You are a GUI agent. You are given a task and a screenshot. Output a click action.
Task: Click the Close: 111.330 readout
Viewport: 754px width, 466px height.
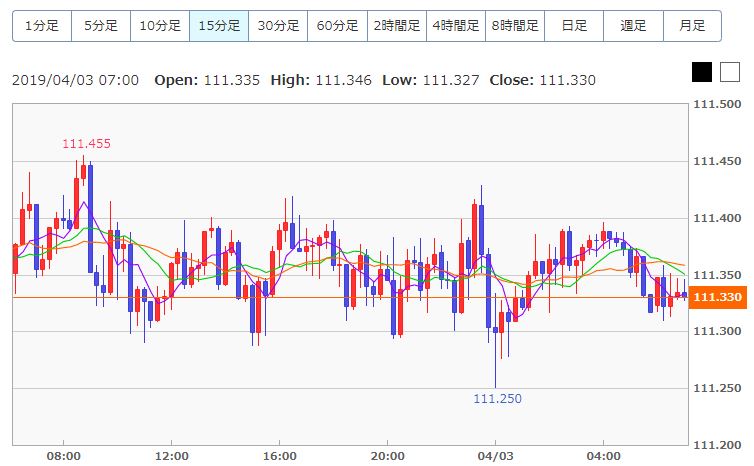(x=542, y=80)
